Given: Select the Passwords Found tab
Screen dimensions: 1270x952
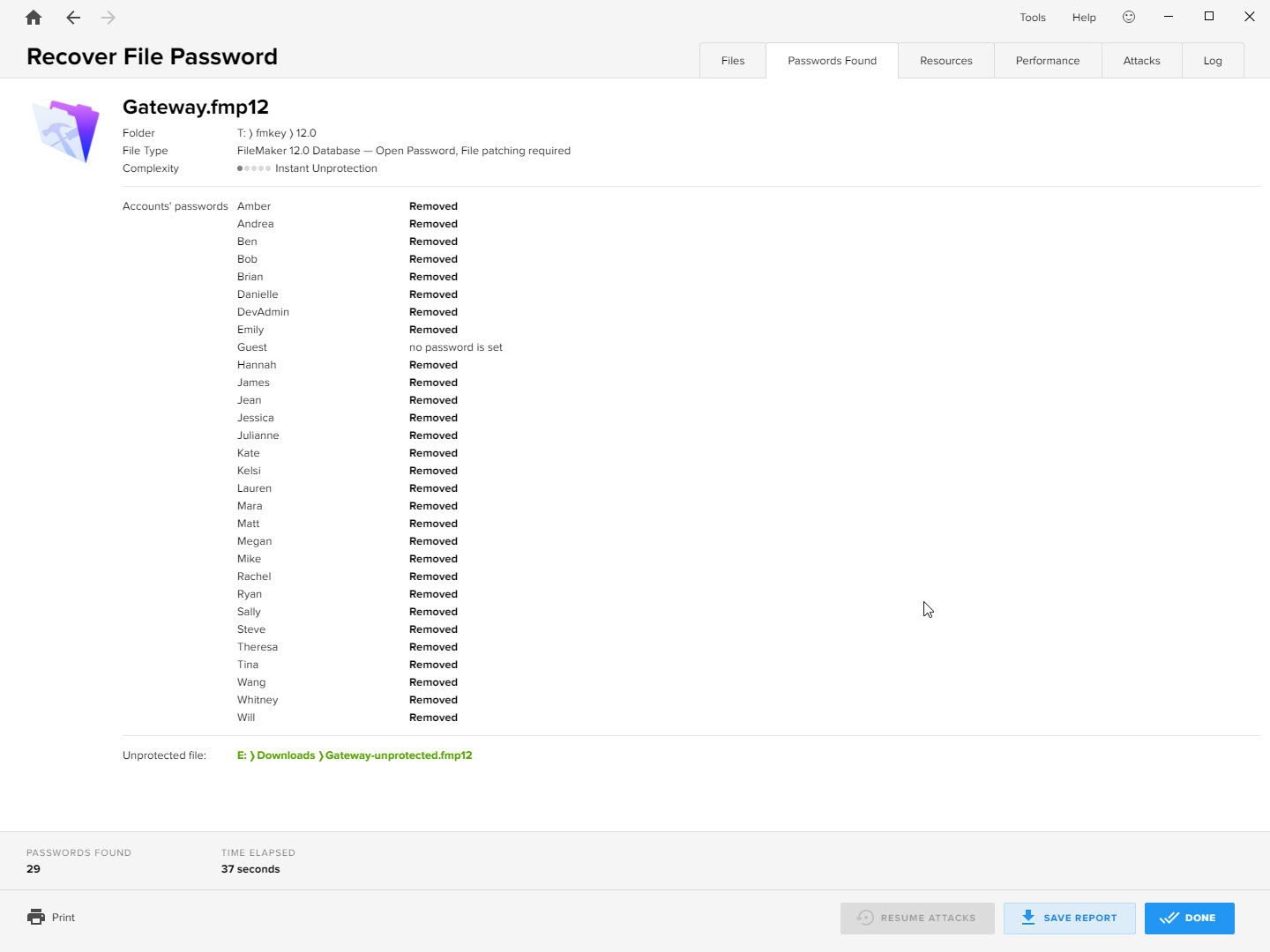Looking at the screenshot, I should [x=832, y=61].
